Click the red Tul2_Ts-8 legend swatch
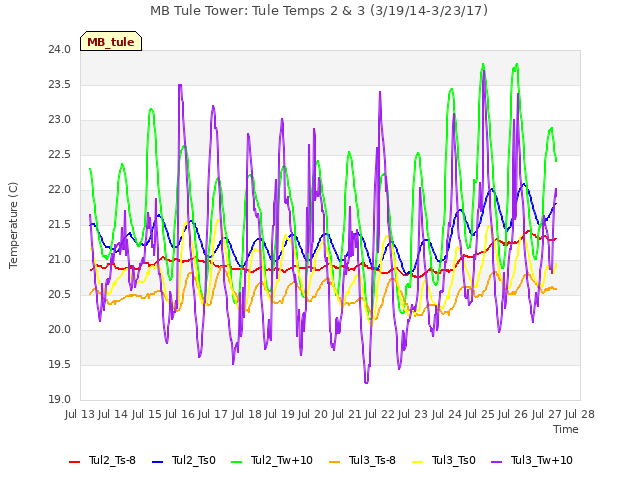The image size is (640, 480). [x=75, y=461]
